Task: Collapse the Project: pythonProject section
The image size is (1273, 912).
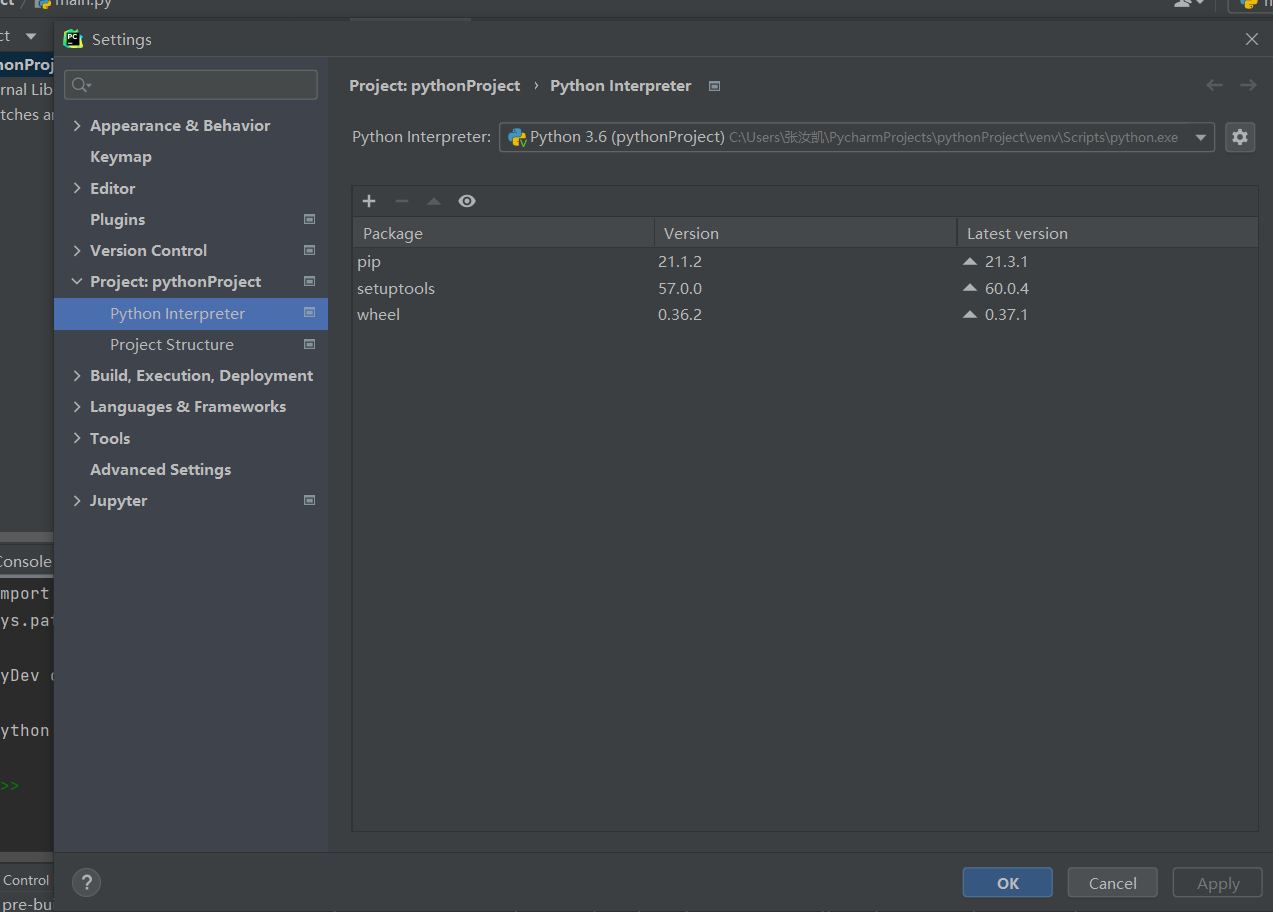Action: 77,282
